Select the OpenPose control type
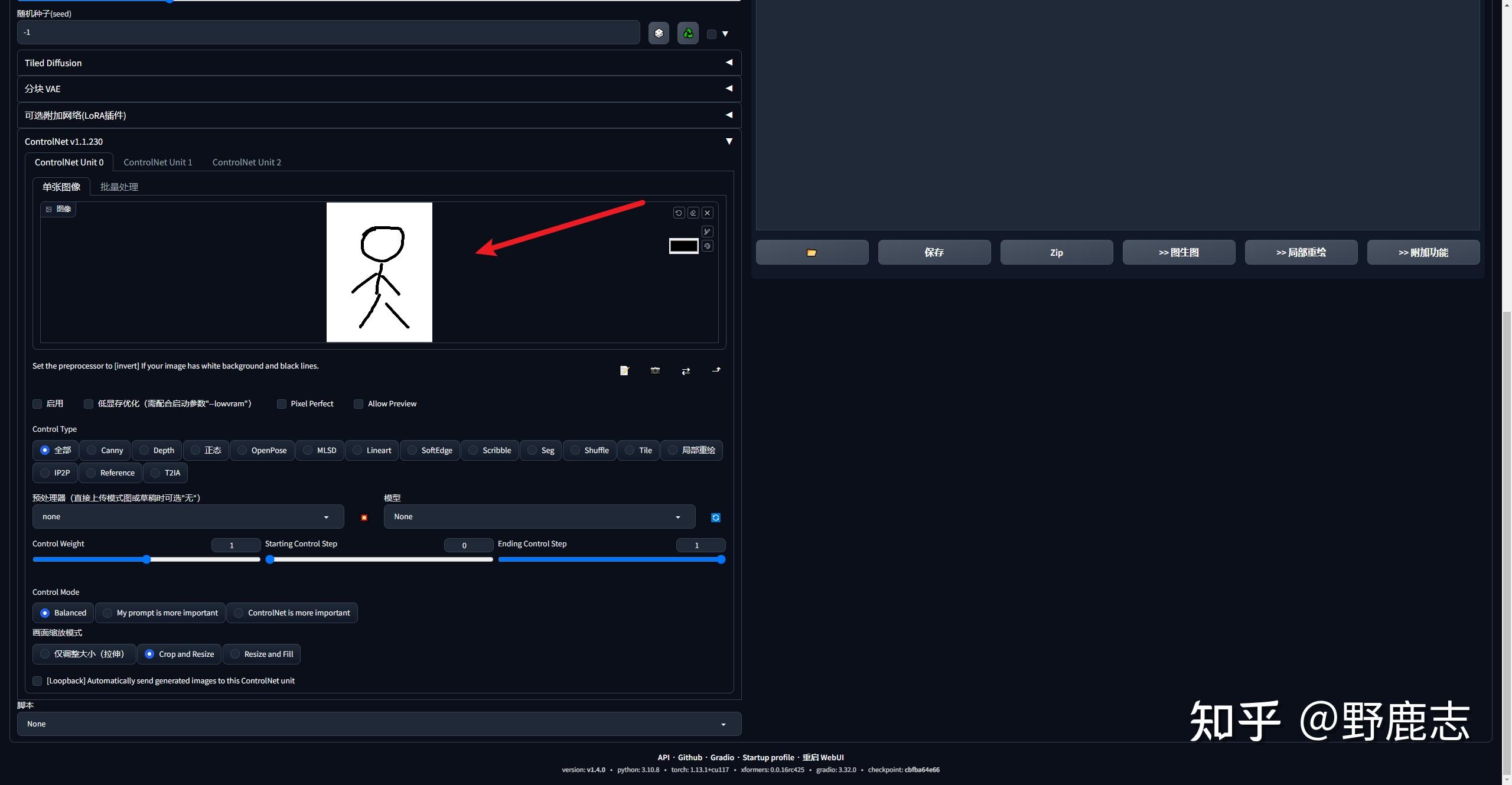 [242, 450]
